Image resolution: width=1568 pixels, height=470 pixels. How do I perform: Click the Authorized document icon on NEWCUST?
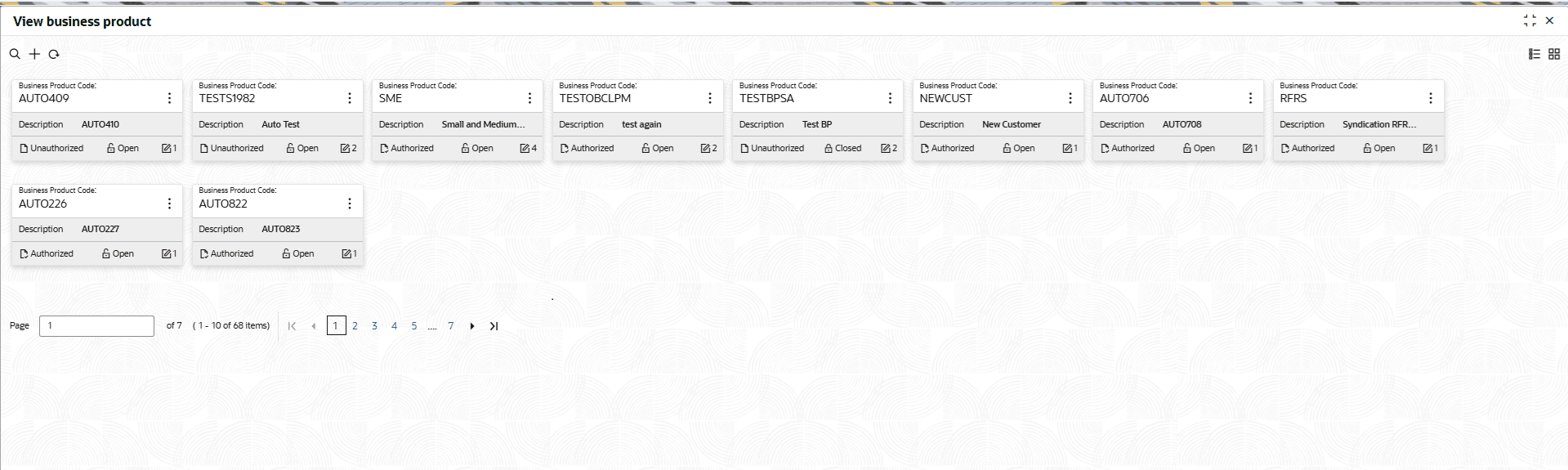(x=925, y=149)
